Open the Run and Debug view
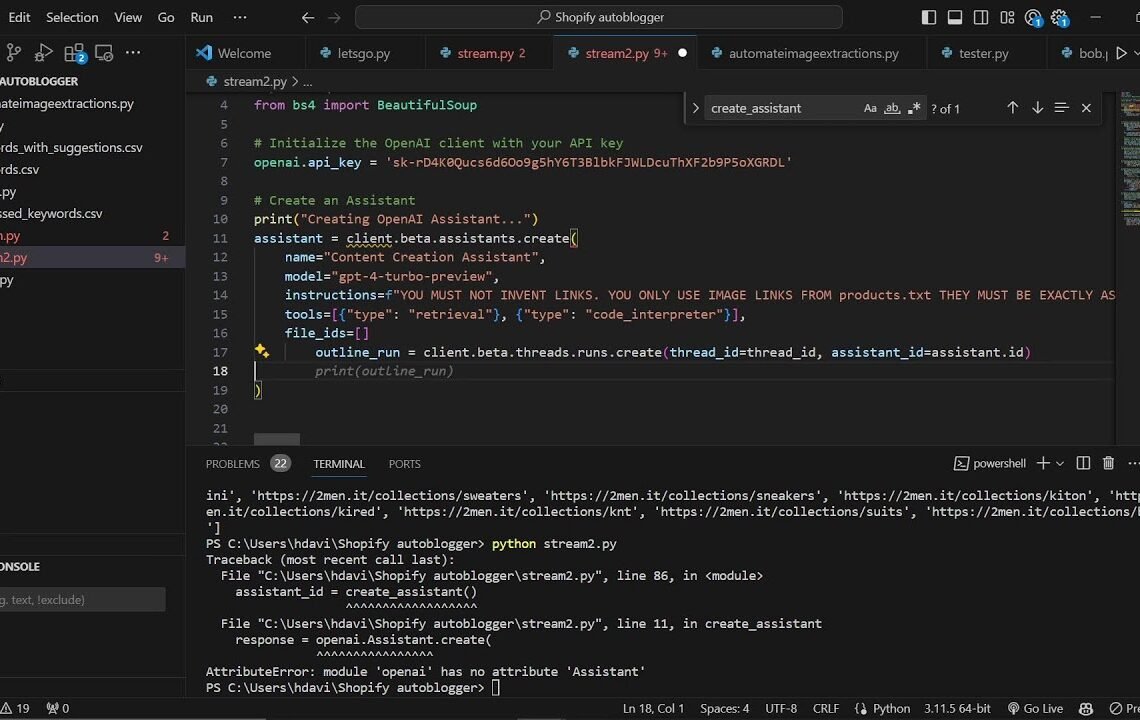Screen dimensions: 1140x720 pos(43,53)
